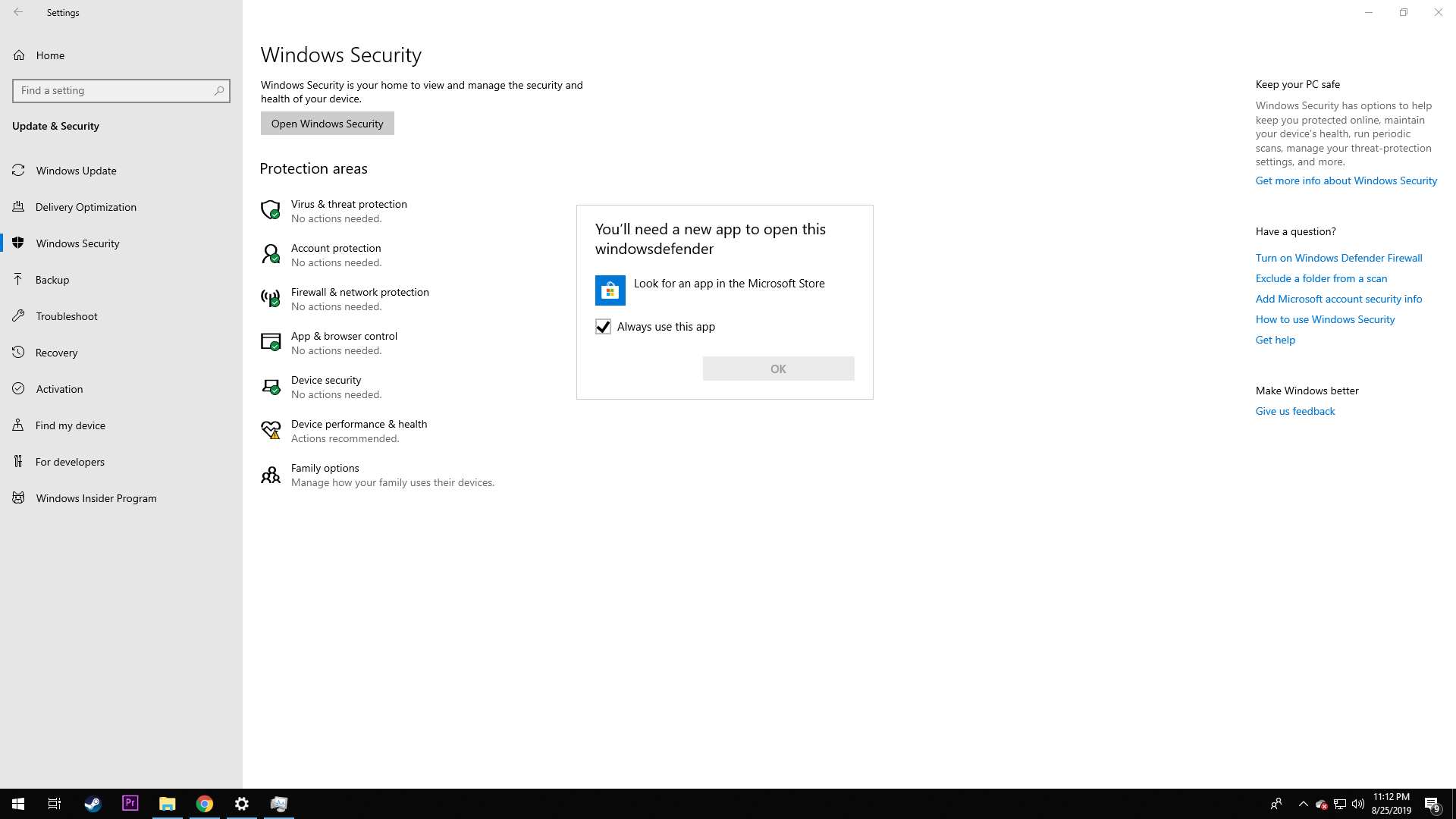Click the Family options icon
Image resolution: width=1456 pixels, height=819 pixels.
(x=270, y=474)
